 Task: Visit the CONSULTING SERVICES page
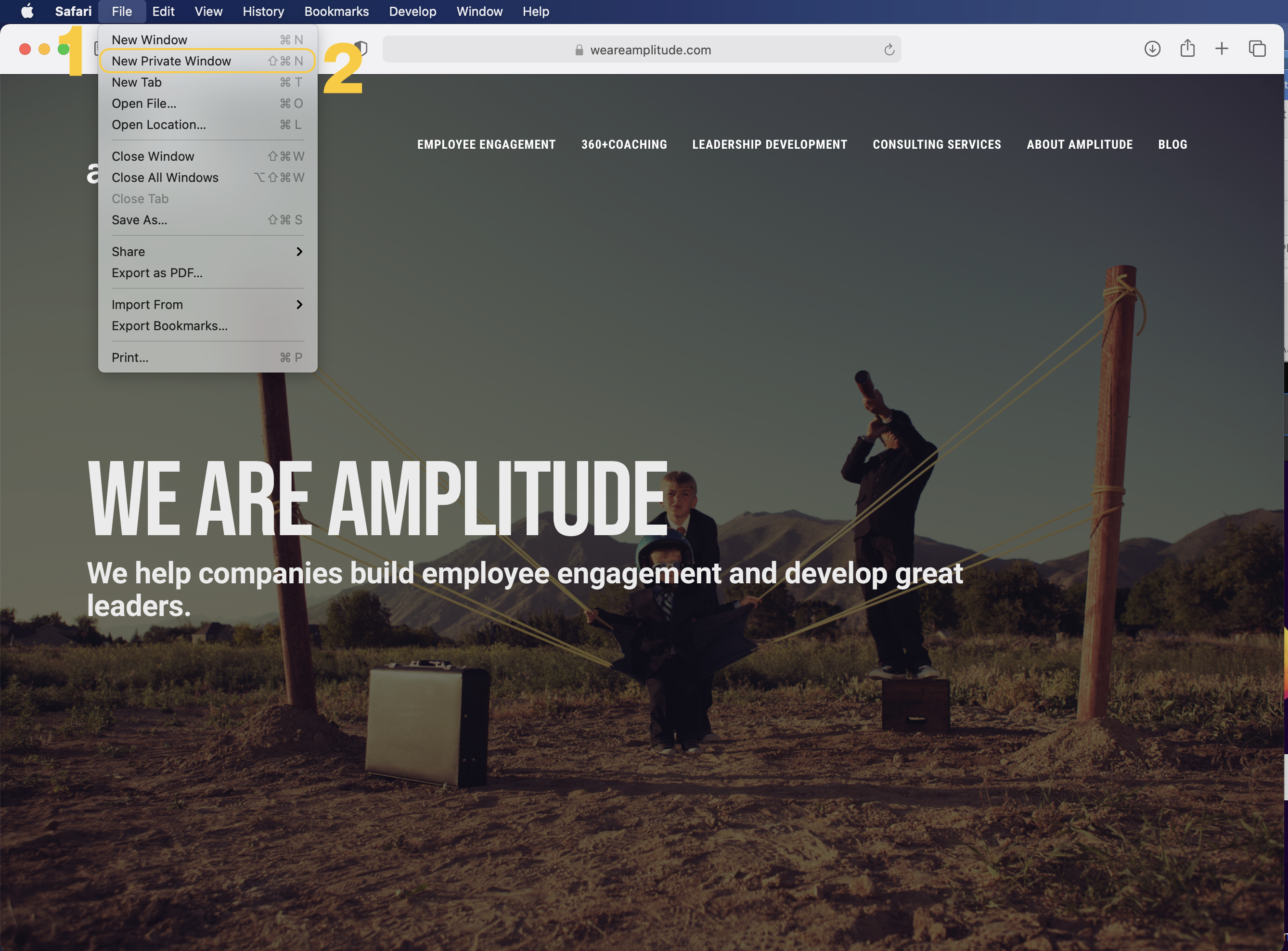936,144
